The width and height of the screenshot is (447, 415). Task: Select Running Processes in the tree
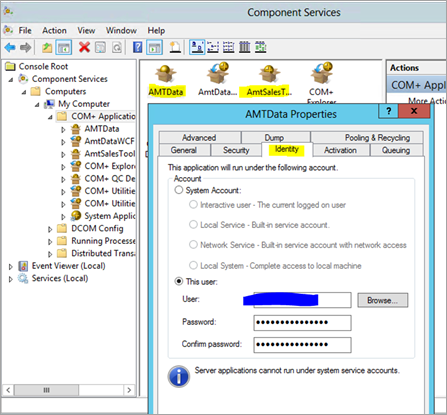tap(103, 241)
